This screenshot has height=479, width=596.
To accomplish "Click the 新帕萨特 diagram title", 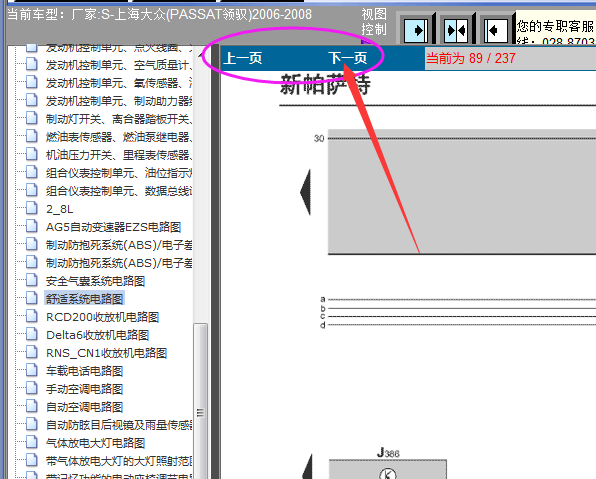I will [325, 84].
